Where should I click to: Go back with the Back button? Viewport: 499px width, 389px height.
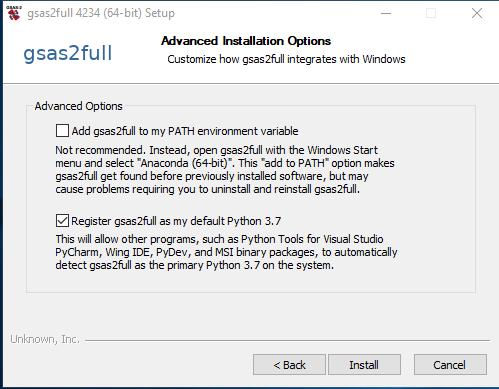pos(289,365)
